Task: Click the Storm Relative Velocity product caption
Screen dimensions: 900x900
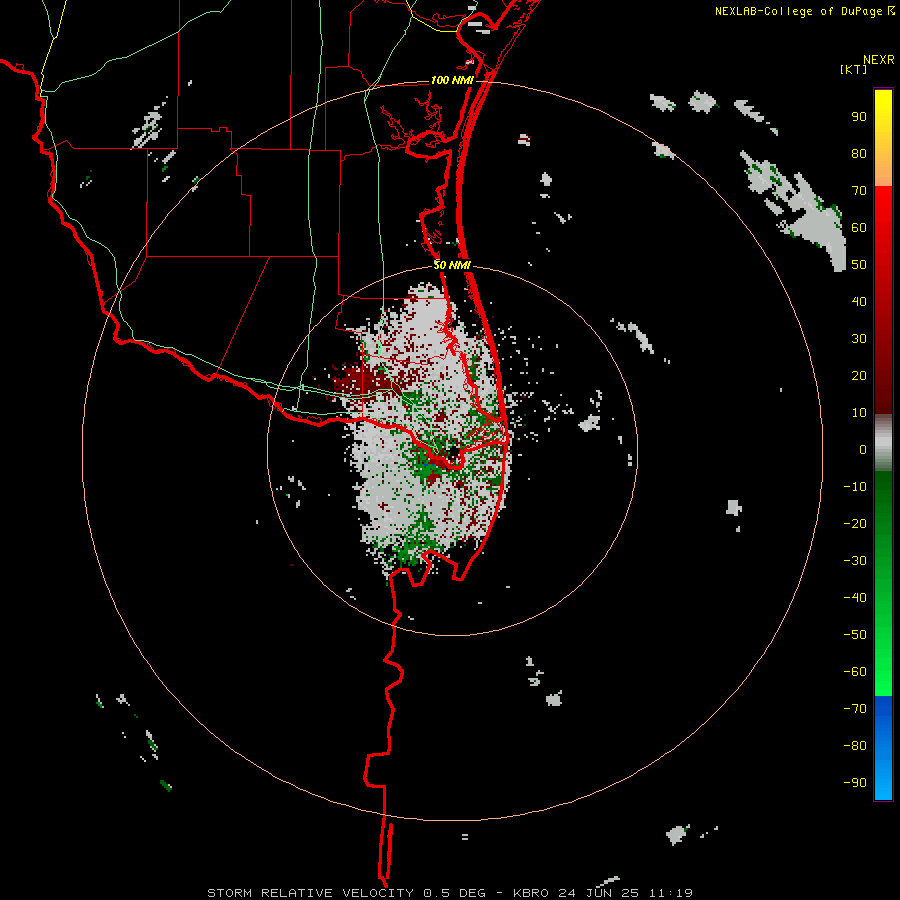Action: [x=450, y=893]
